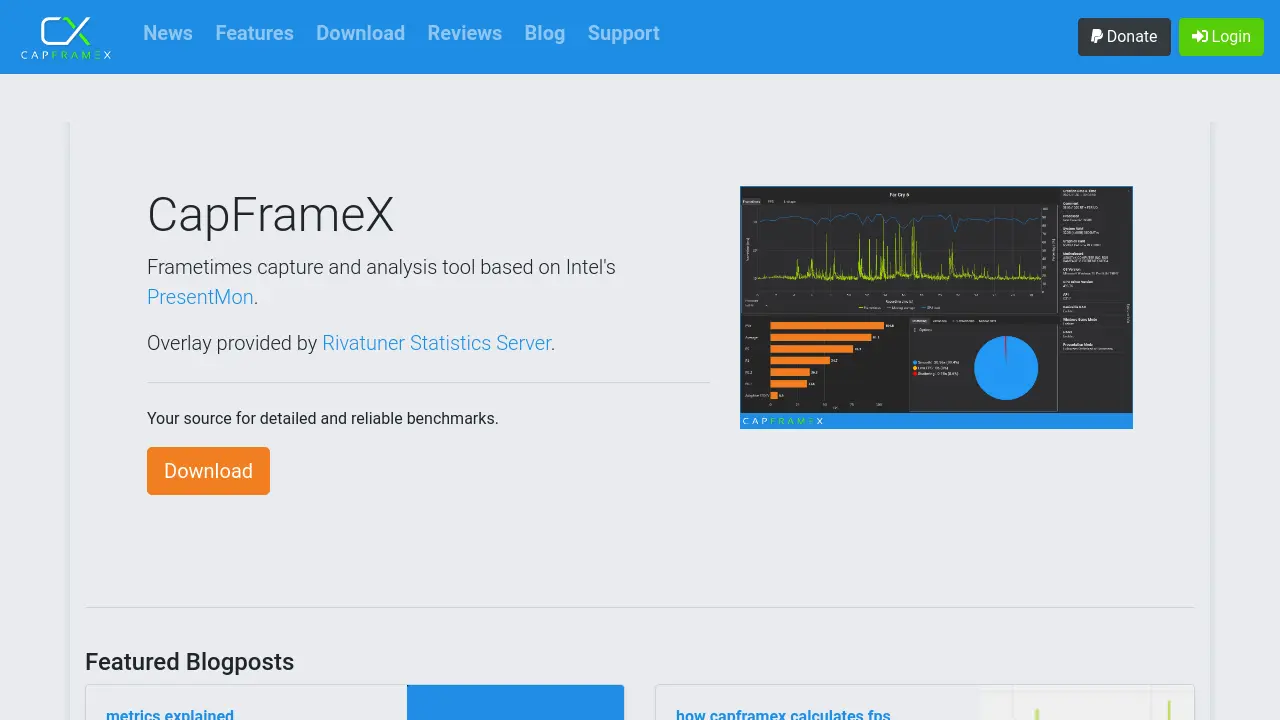
Task: Open 'how capframex calculates fps' blogpost
Action: 783,714
